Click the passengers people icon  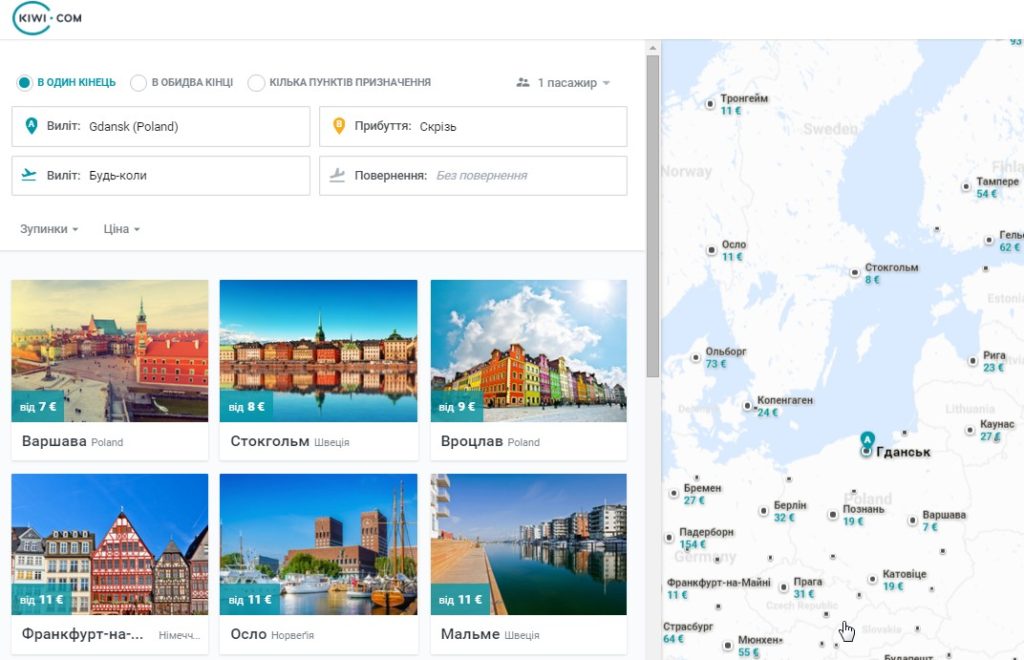tap(522, 82)
